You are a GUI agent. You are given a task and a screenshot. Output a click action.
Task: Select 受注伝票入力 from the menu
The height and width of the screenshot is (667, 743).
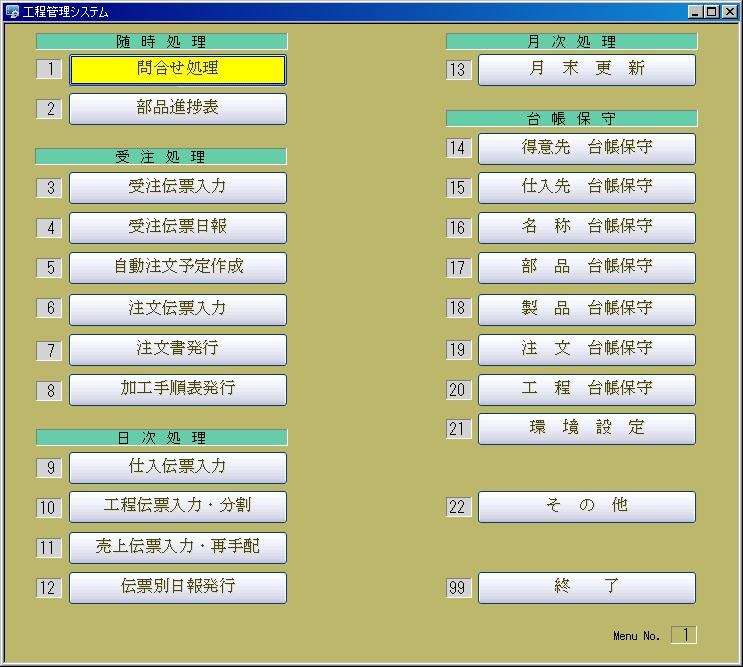(x=177, y=188)
